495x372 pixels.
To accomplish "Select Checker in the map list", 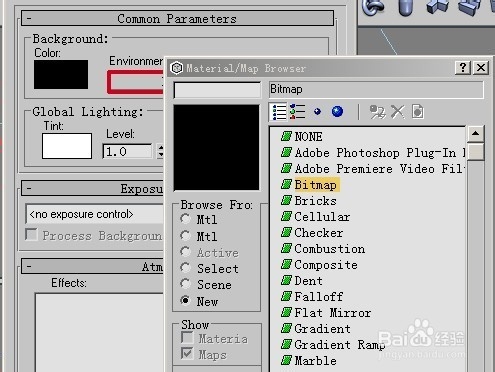I will 319,233.
